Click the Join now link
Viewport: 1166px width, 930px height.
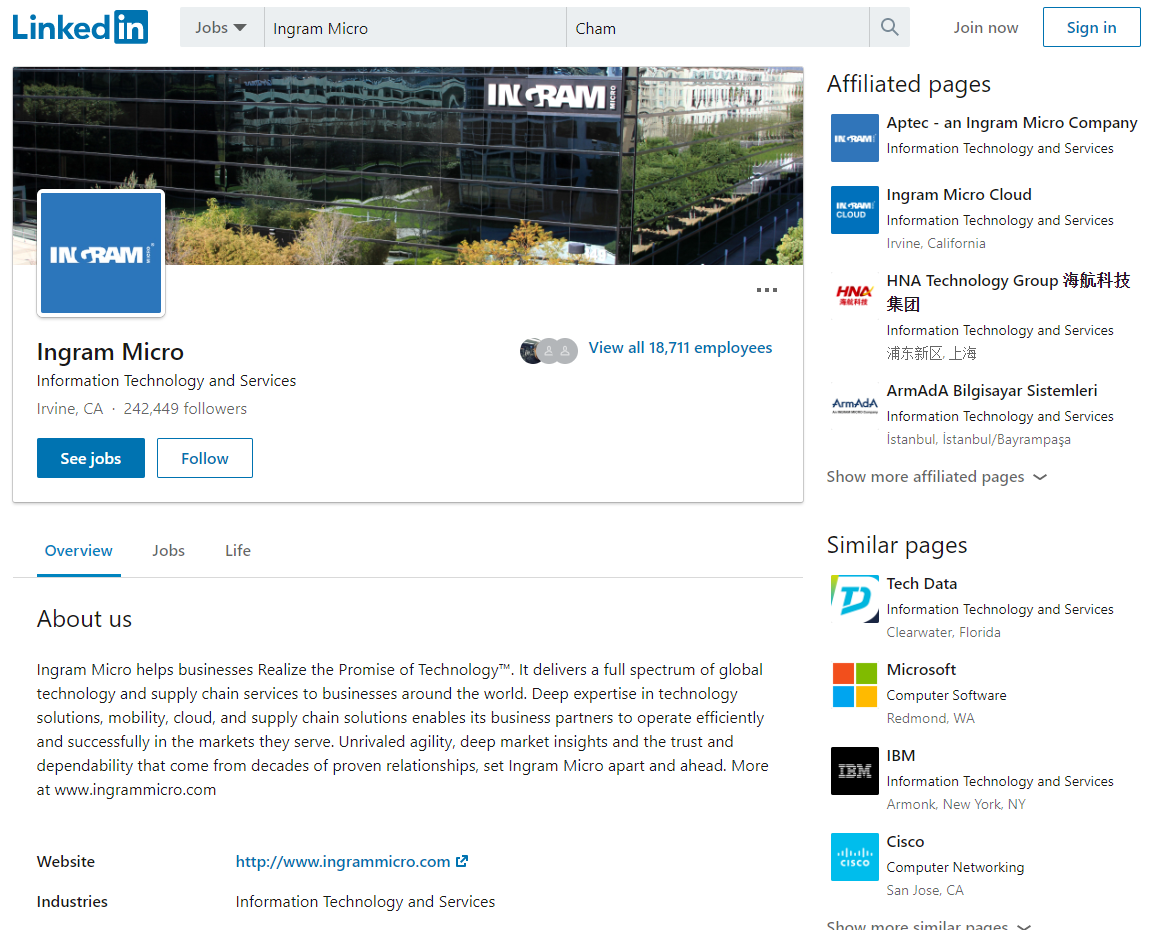point(986,28)
